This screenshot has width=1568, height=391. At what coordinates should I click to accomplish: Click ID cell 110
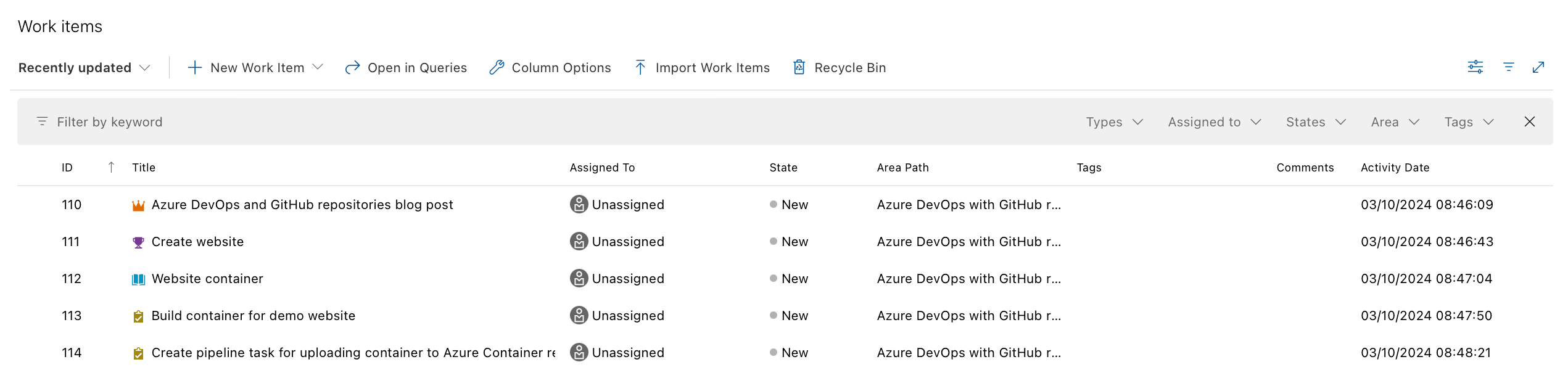72,205
